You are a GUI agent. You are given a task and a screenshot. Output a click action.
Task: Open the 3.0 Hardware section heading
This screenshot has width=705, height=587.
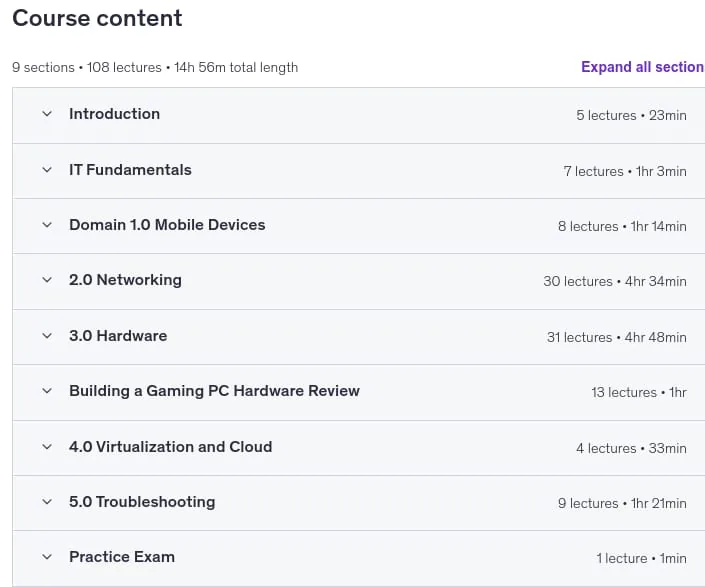[118, 336]
